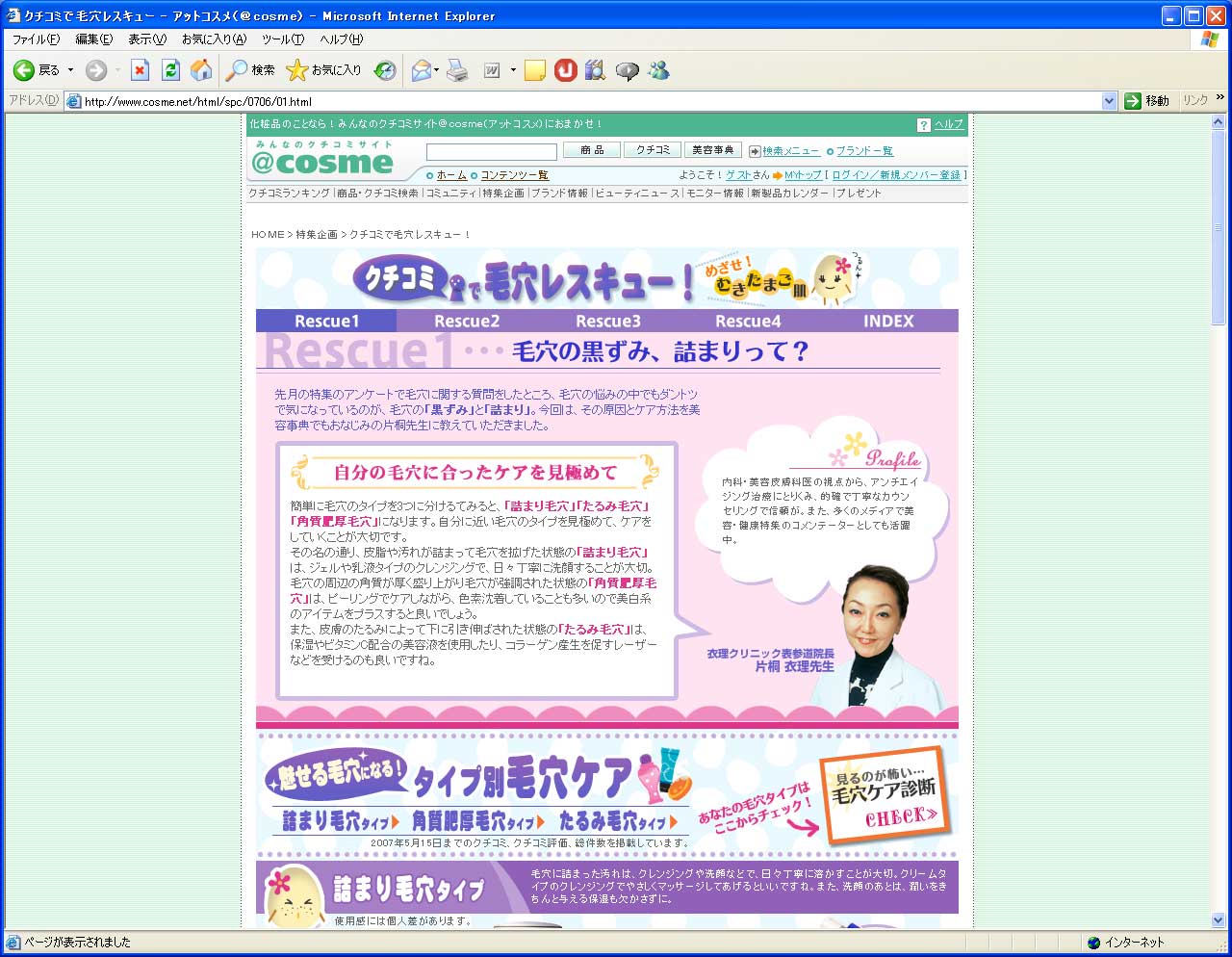The width and height of the screenshot is (1232, 957).
Task: Go to the Home page icon
Action: click(x=201, y=70)
